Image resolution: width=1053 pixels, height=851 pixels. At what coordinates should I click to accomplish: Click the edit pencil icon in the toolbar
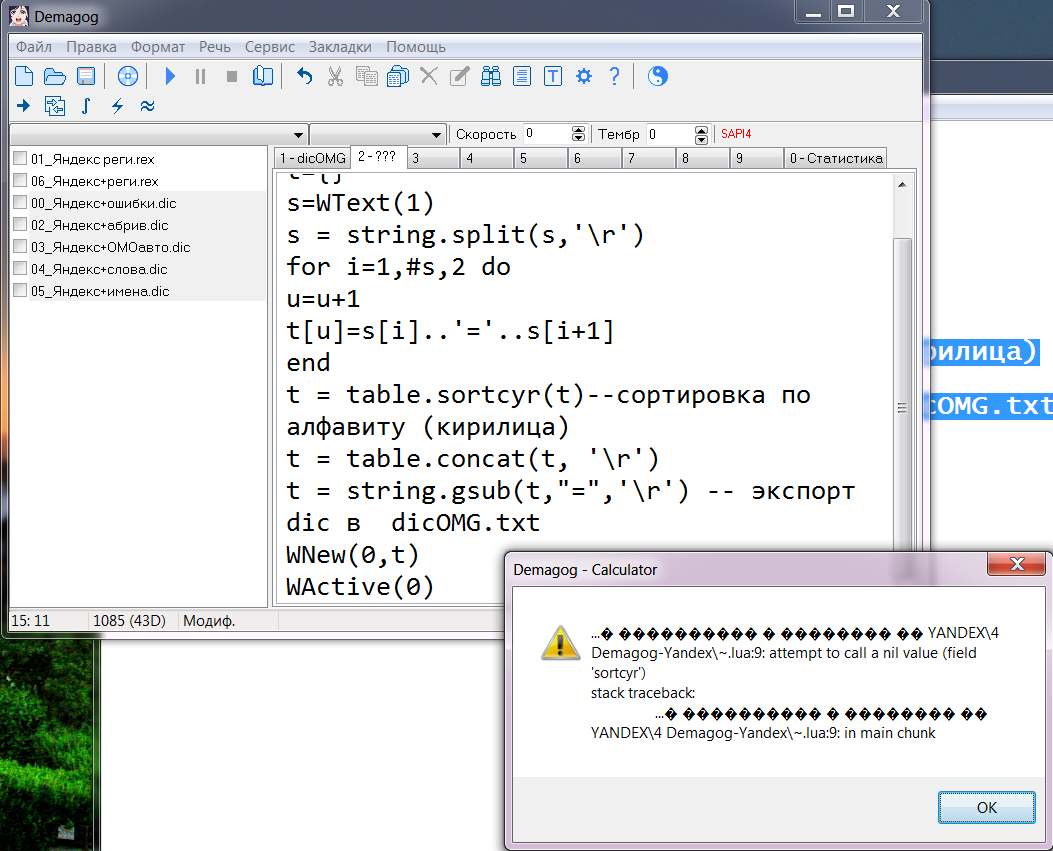point(459,76)
